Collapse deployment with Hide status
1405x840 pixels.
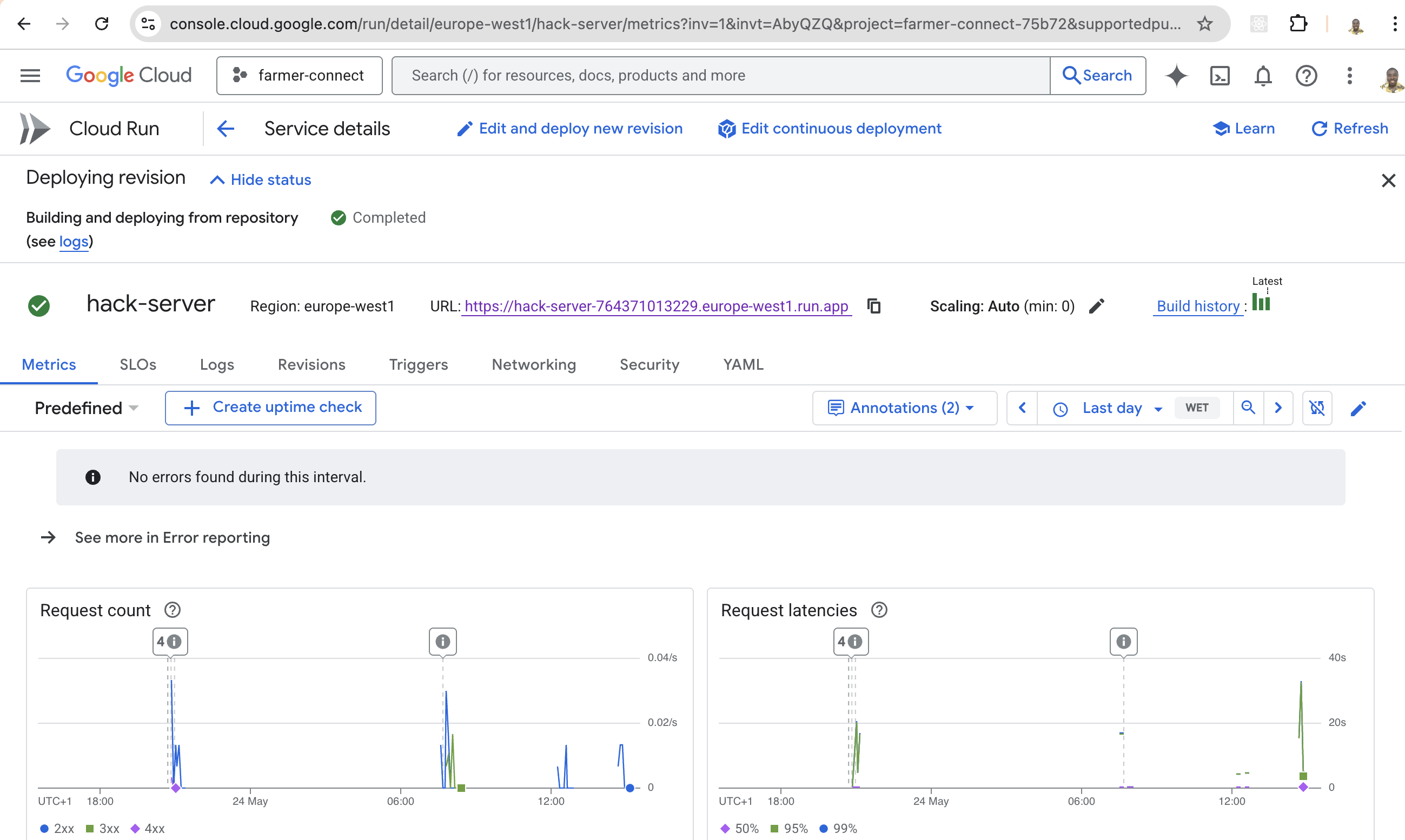261,180
